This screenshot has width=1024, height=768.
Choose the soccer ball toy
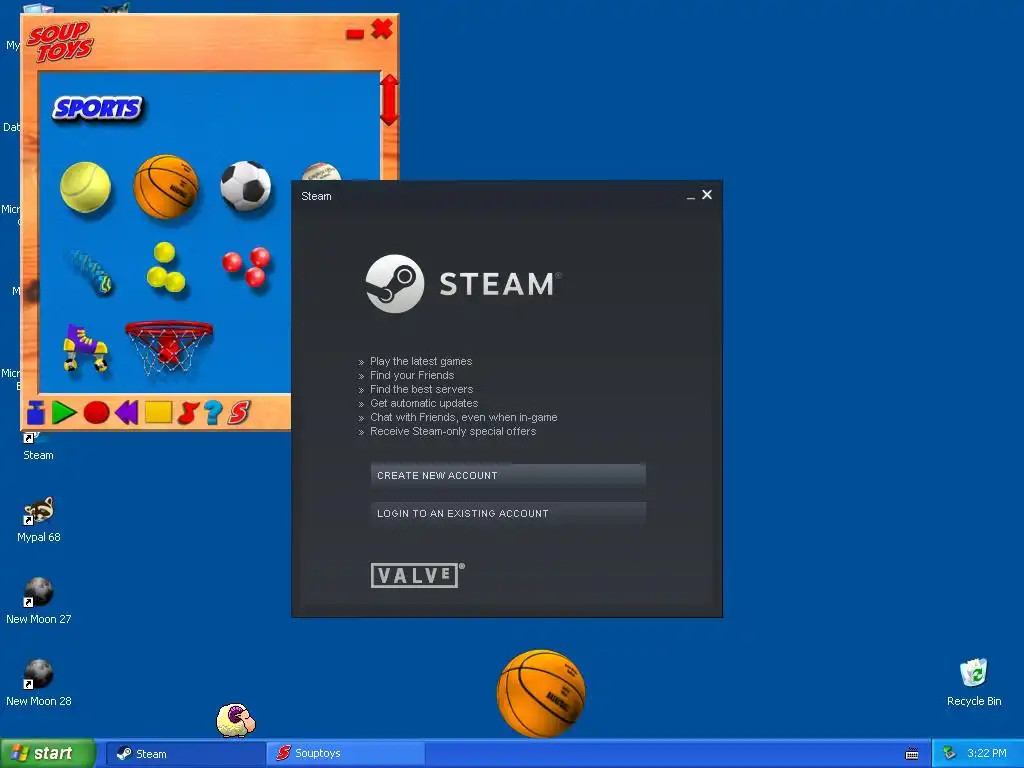246,186
